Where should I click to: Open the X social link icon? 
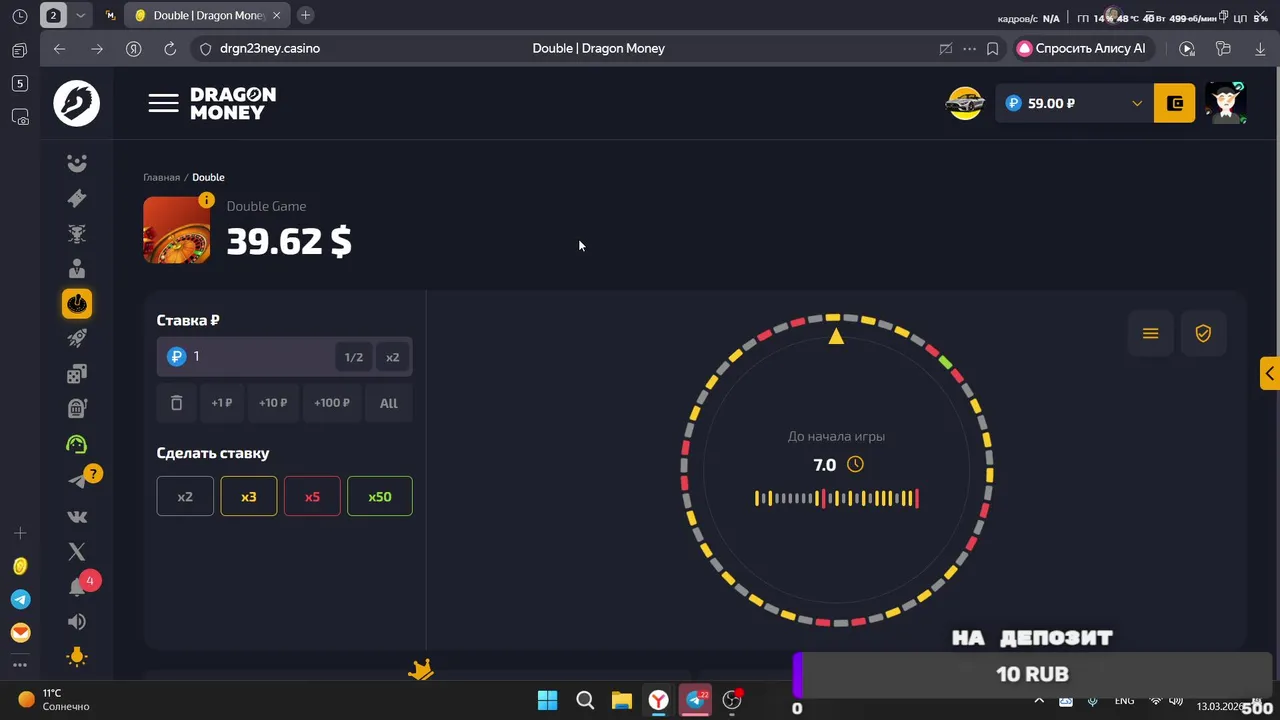tap(77, 551)
